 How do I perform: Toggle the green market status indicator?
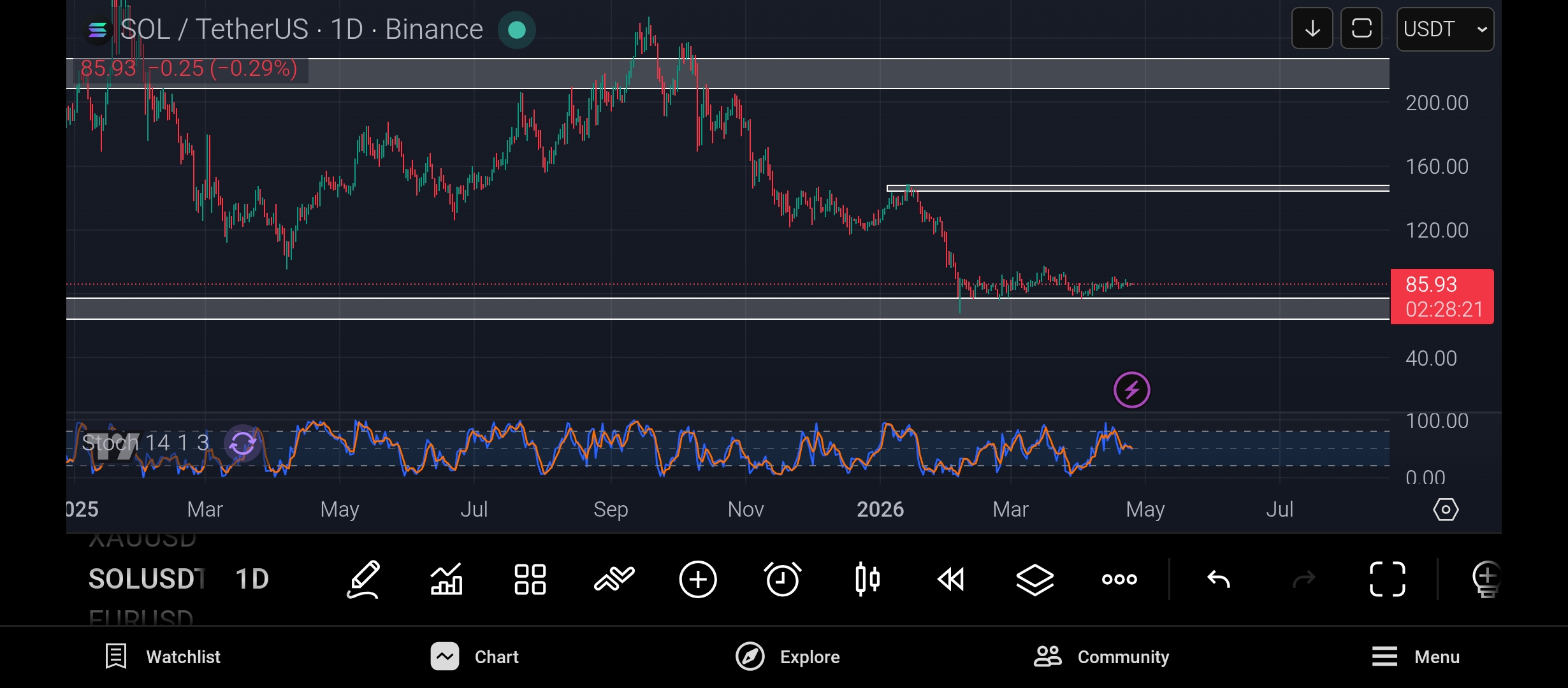(516, 30)
